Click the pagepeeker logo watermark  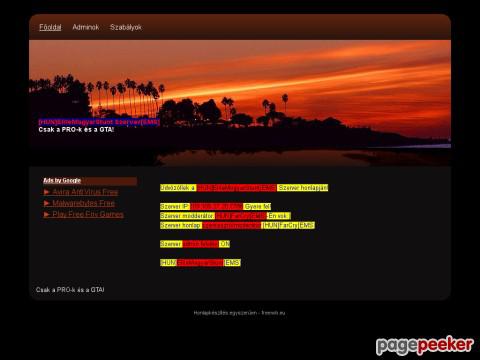click(425, 345)
